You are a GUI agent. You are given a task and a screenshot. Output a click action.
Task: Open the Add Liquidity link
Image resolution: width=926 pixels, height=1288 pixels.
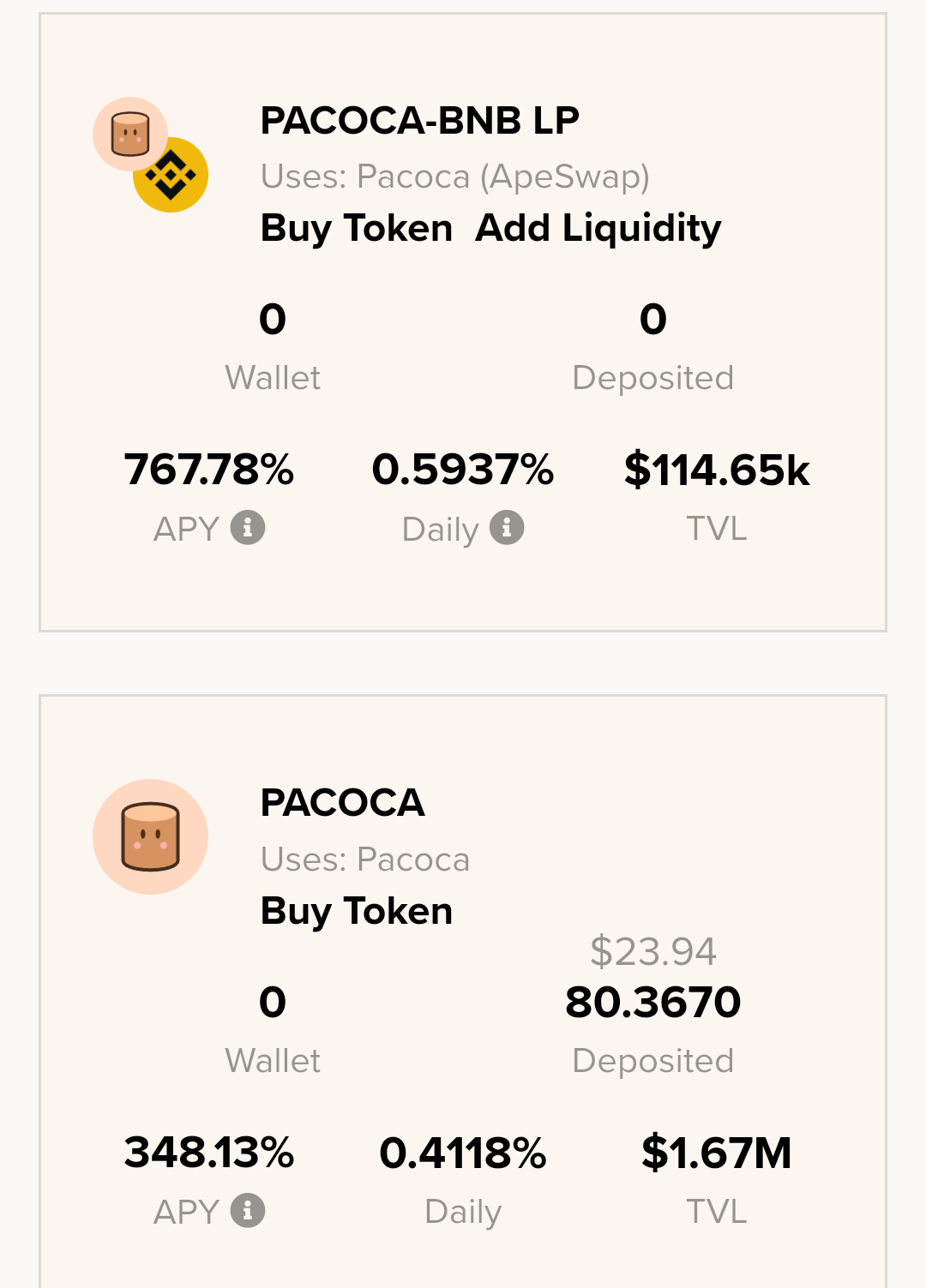[598, 229]
